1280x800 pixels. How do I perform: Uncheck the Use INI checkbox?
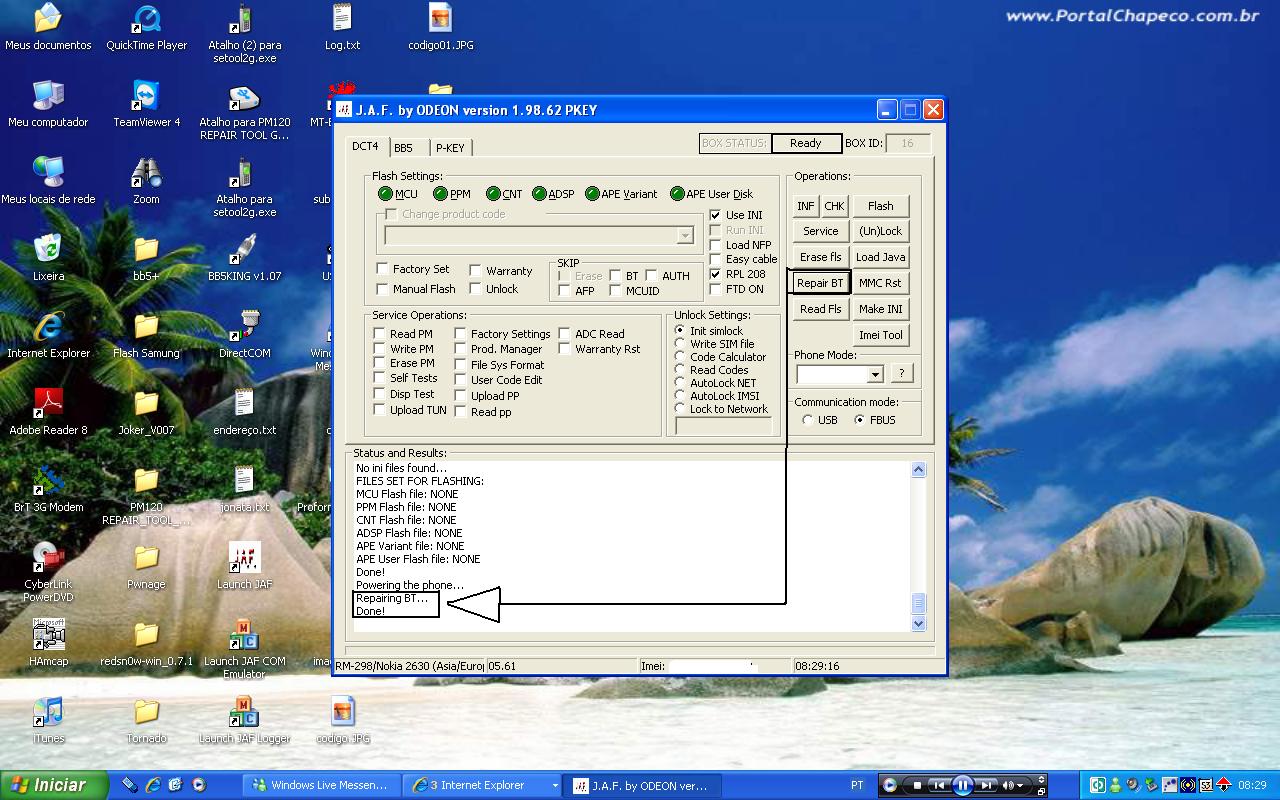click(715, 215)
